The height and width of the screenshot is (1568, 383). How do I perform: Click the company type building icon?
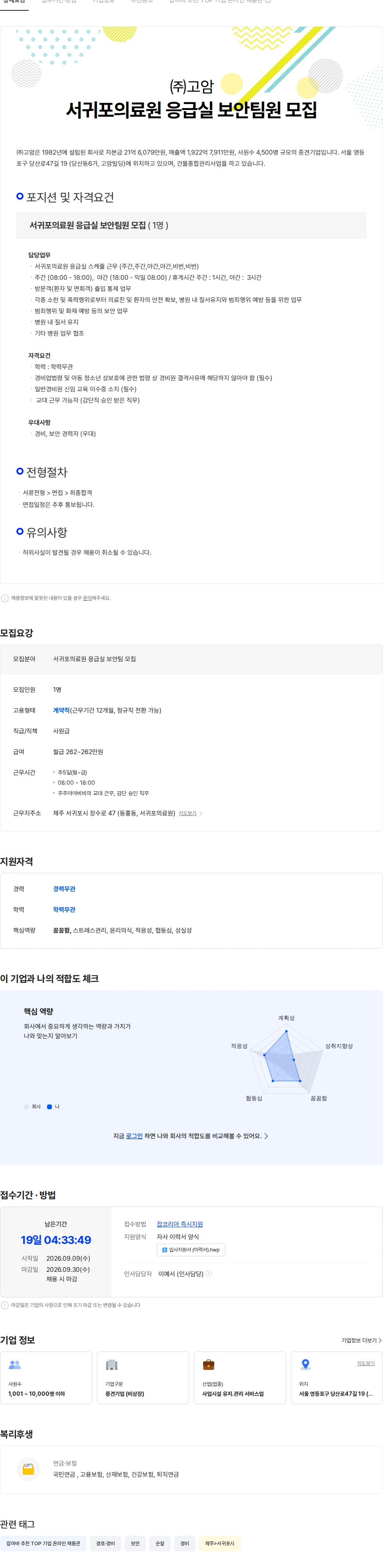(x=111, y=1365)
